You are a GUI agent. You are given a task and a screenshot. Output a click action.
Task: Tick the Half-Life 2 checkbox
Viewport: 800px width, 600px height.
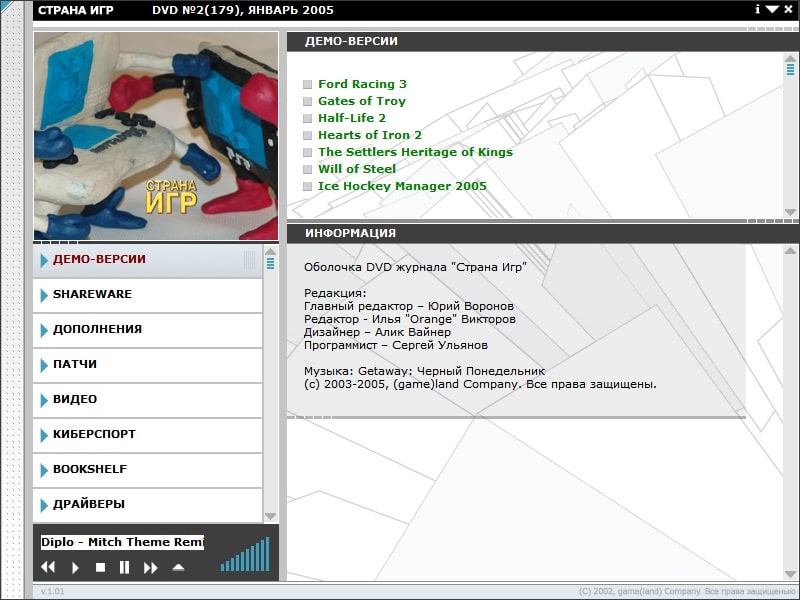click(x=307, y=118)
